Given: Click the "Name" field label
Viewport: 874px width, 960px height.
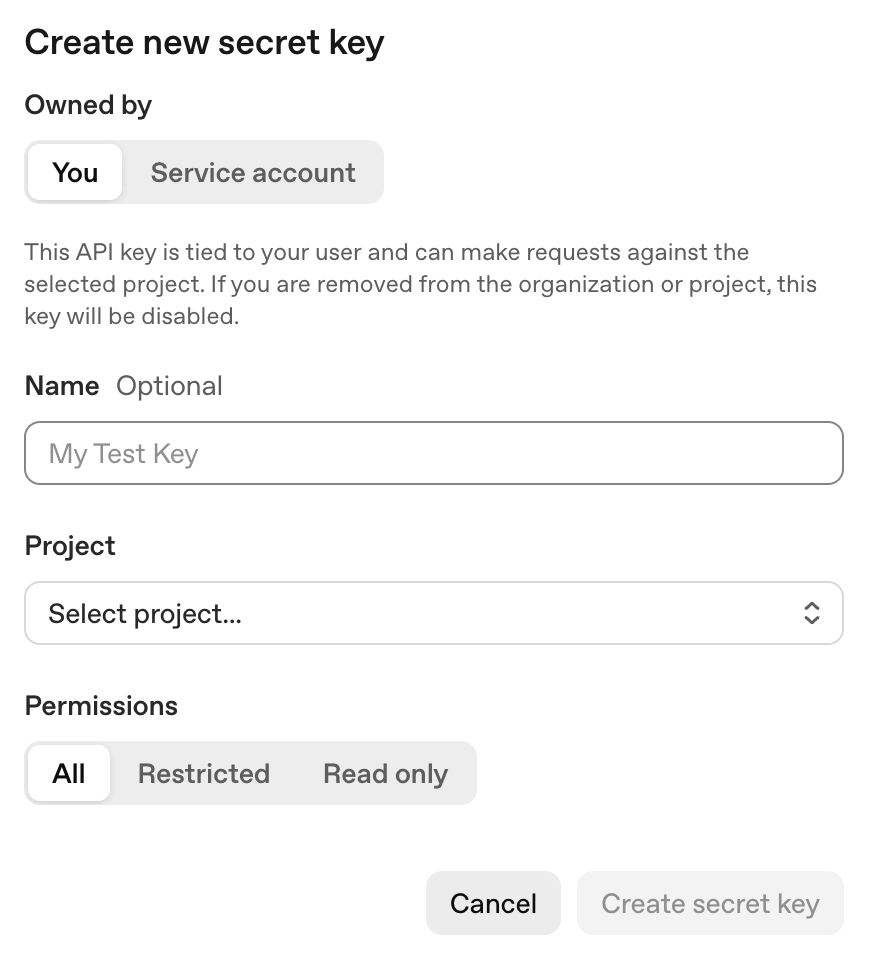Looking at the screenshot, I should point(62,386).
